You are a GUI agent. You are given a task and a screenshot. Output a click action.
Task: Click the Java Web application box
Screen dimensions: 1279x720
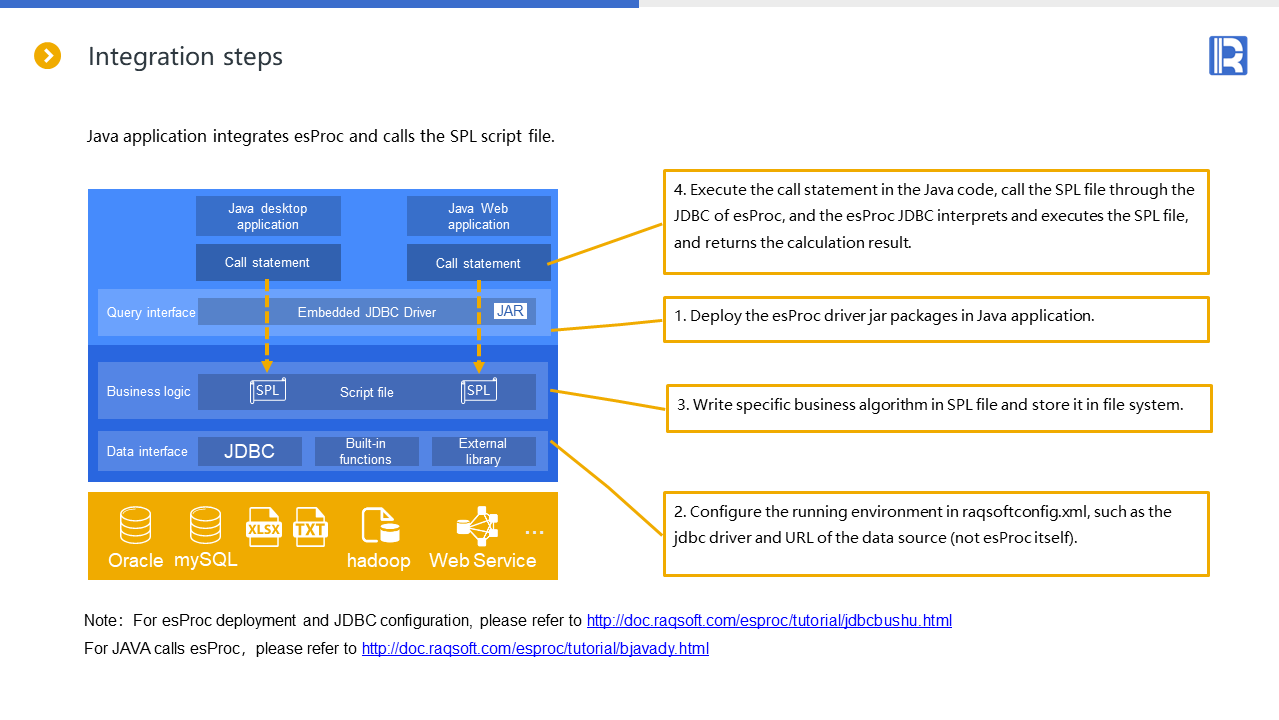[x=478, y=216]
